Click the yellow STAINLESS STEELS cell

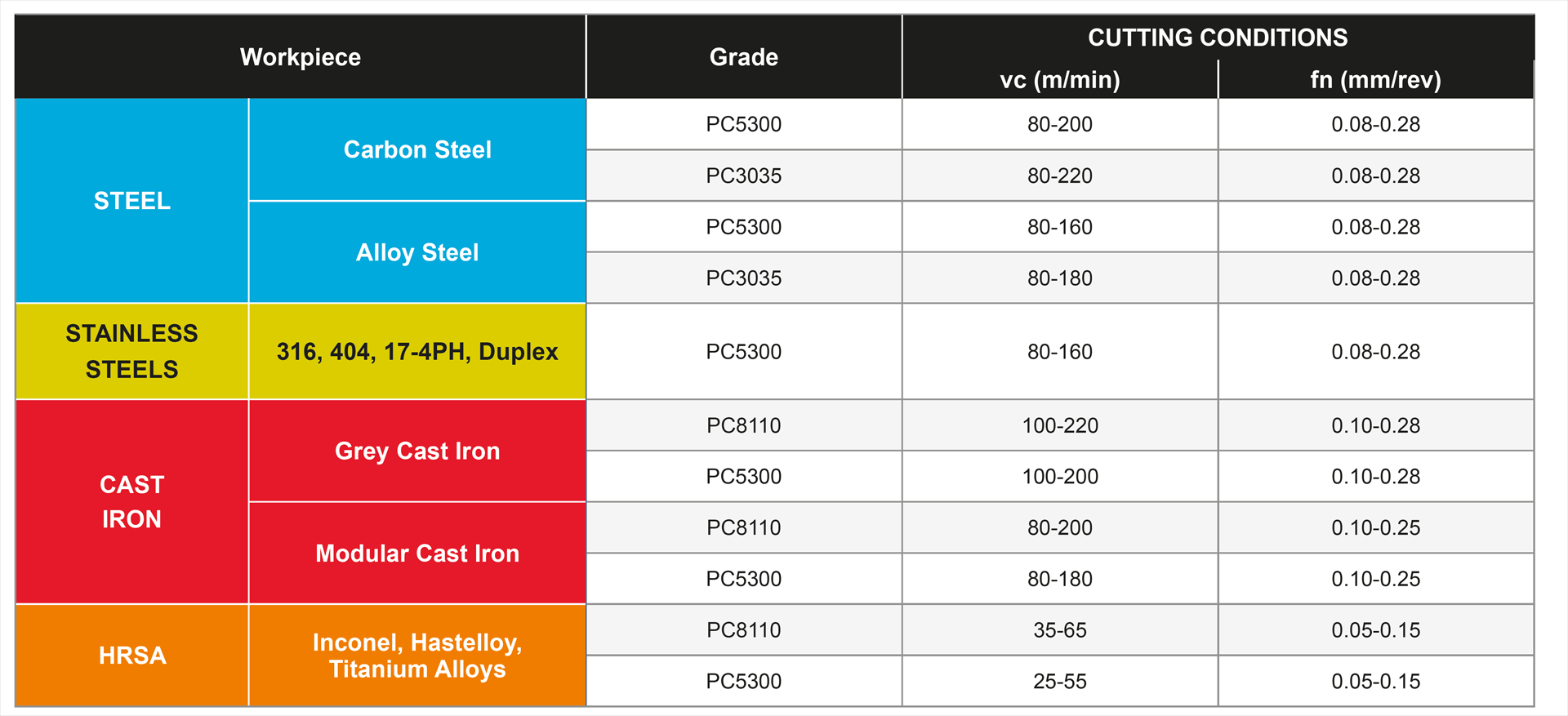[x=131, y=351]
